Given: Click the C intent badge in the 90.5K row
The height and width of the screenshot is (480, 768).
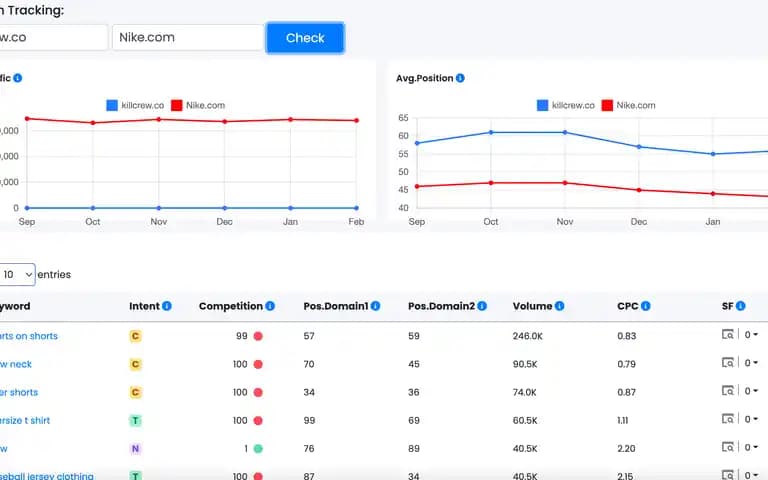Looking at the screenshot, I should (x=135, y=364).
